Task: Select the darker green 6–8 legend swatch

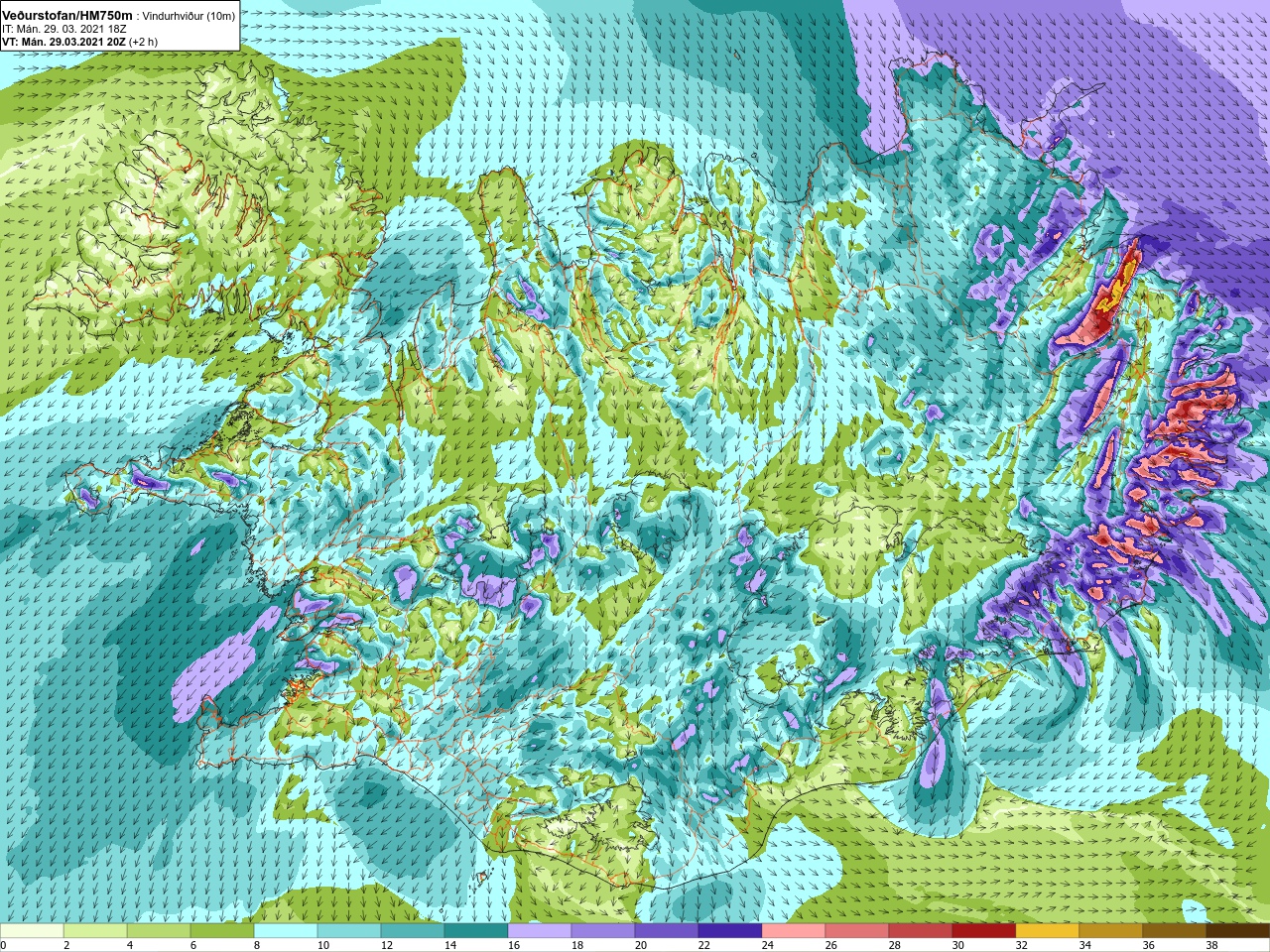Action: click(222, 932)
